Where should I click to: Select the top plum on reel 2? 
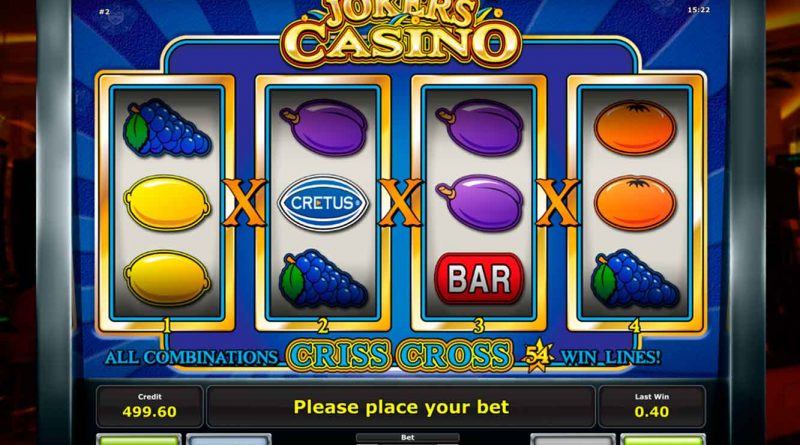point(323,128)
